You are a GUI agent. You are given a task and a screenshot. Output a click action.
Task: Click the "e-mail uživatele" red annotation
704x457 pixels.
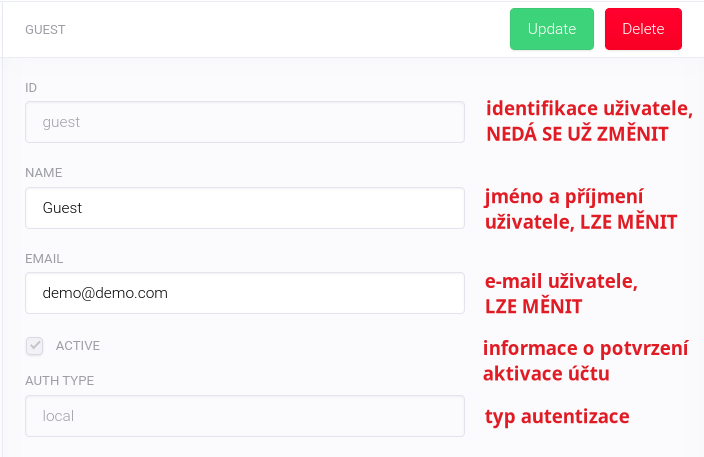[561, 283]
